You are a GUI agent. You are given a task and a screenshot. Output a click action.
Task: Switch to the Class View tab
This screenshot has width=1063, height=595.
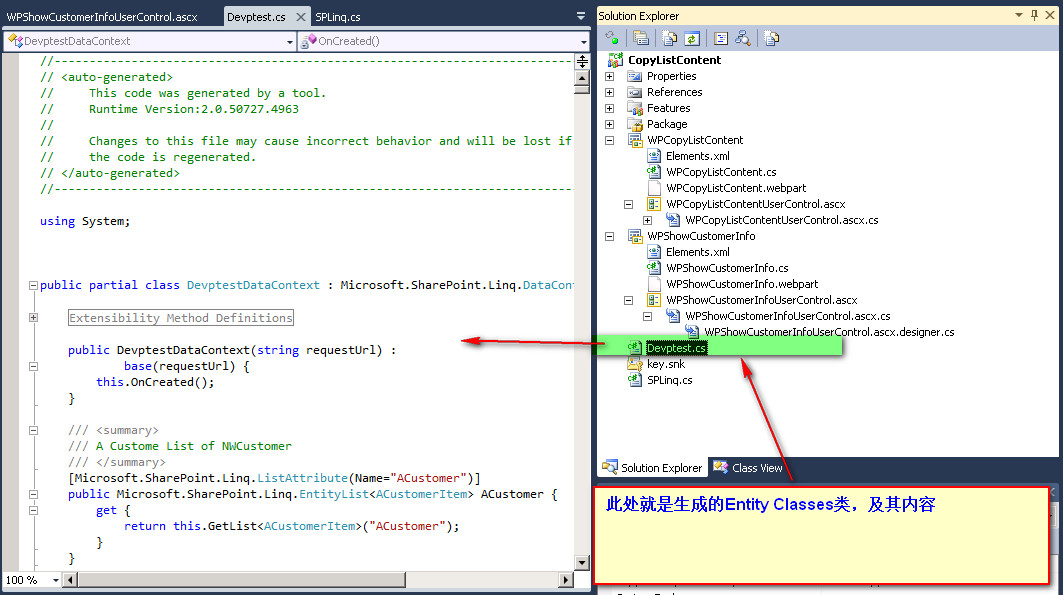tap(748, 468)
